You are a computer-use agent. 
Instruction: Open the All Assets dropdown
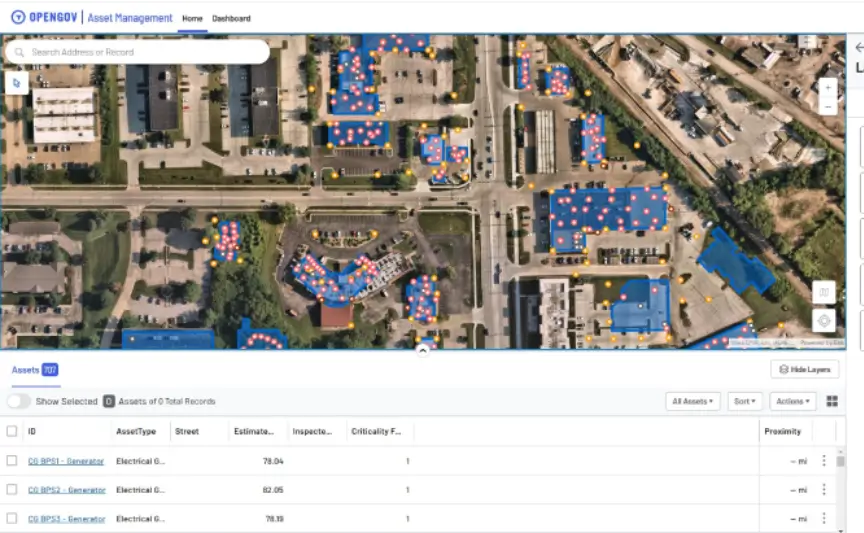(693, 401)
